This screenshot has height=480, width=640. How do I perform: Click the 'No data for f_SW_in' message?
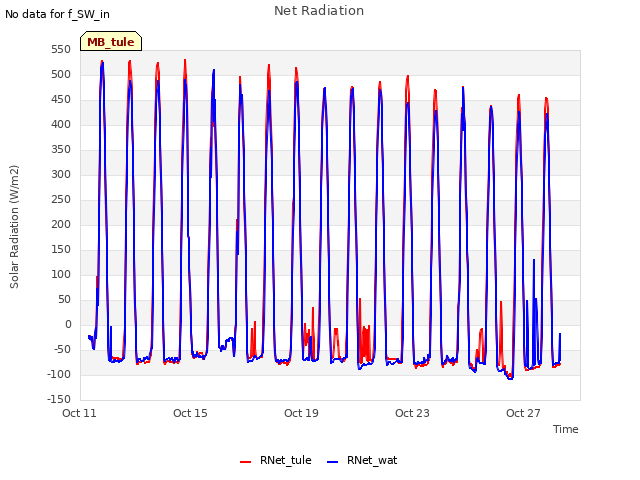[57, 14]
